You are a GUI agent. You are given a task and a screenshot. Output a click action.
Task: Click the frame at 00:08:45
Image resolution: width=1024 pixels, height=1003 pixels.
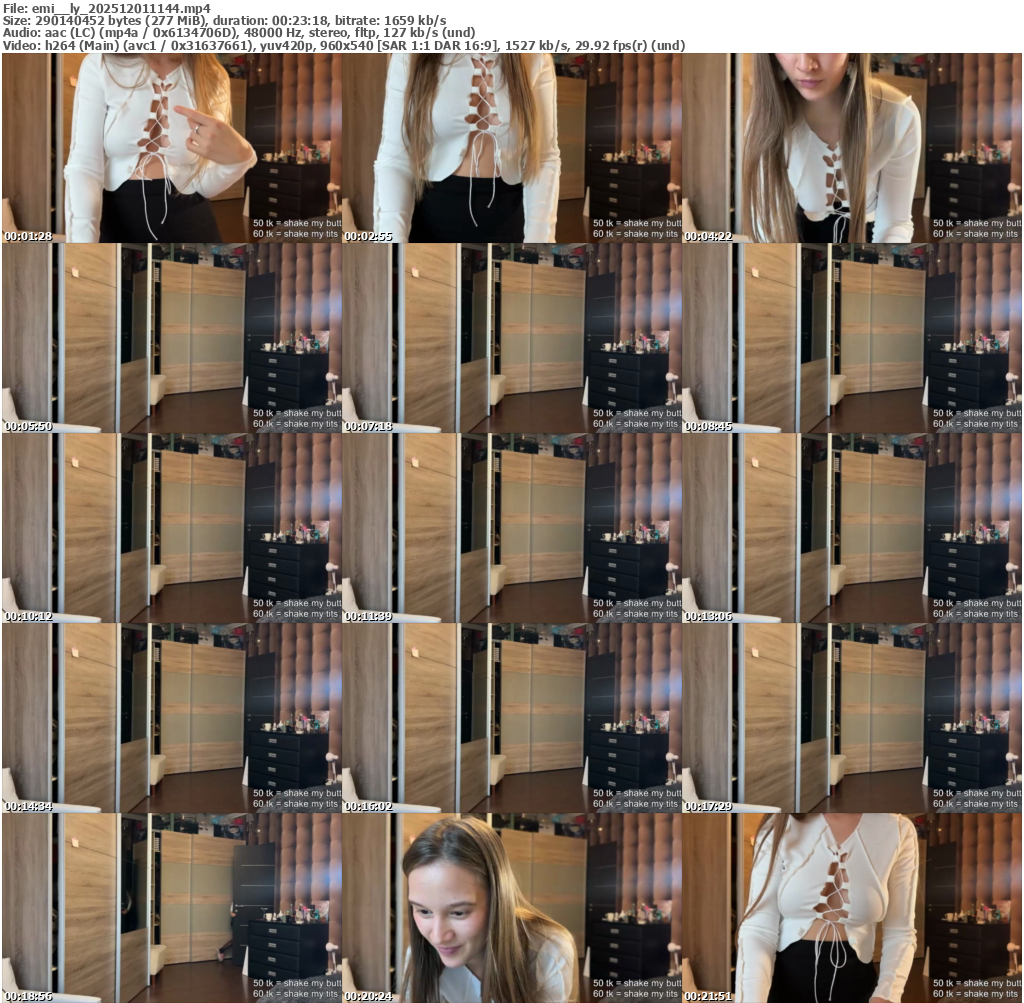pyautogui.click(x=852, y=338)
